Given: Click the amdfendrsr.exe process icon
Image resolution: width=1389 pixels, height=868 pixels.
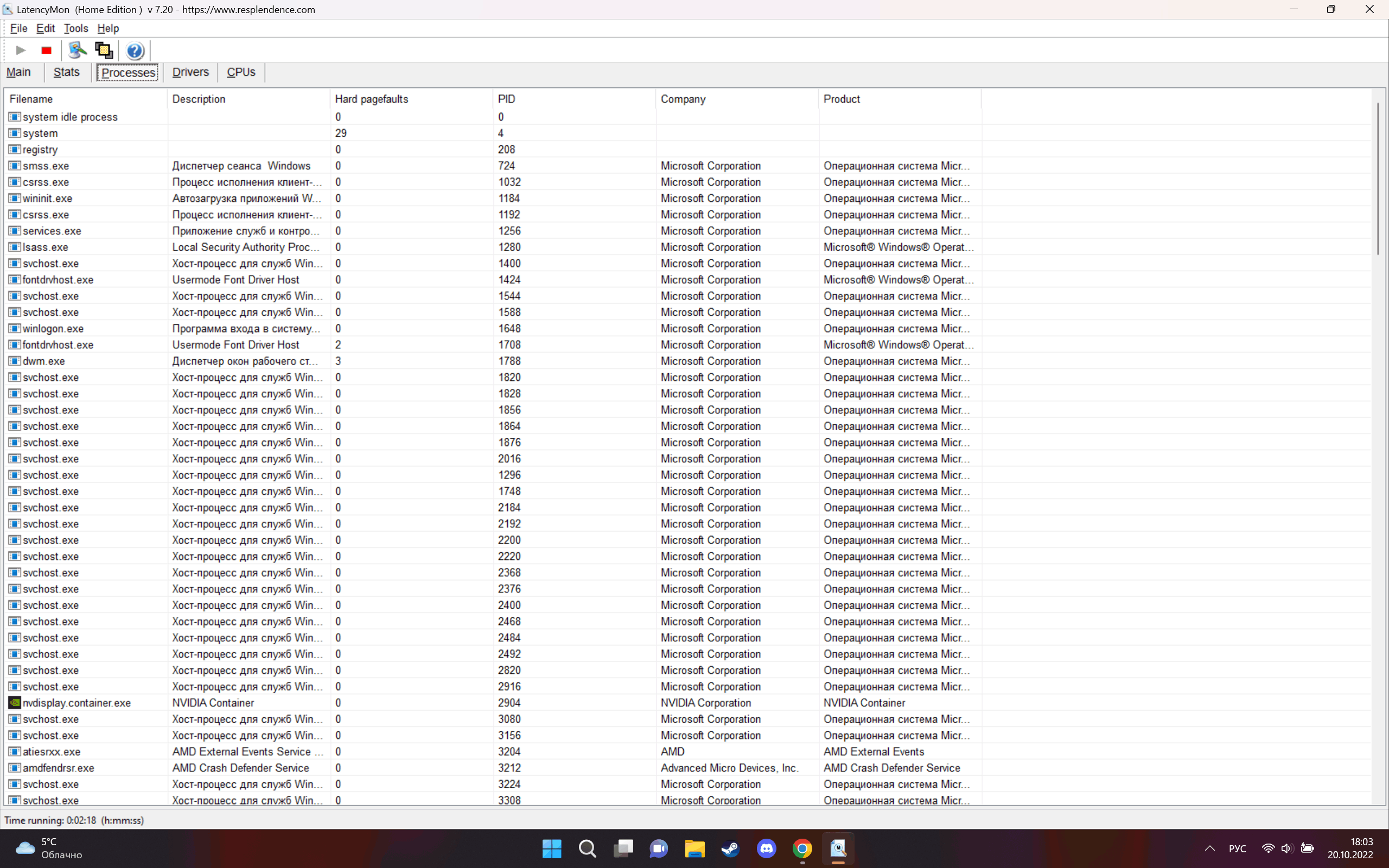Looking at the screenshot, I should (x=14, y=768).
